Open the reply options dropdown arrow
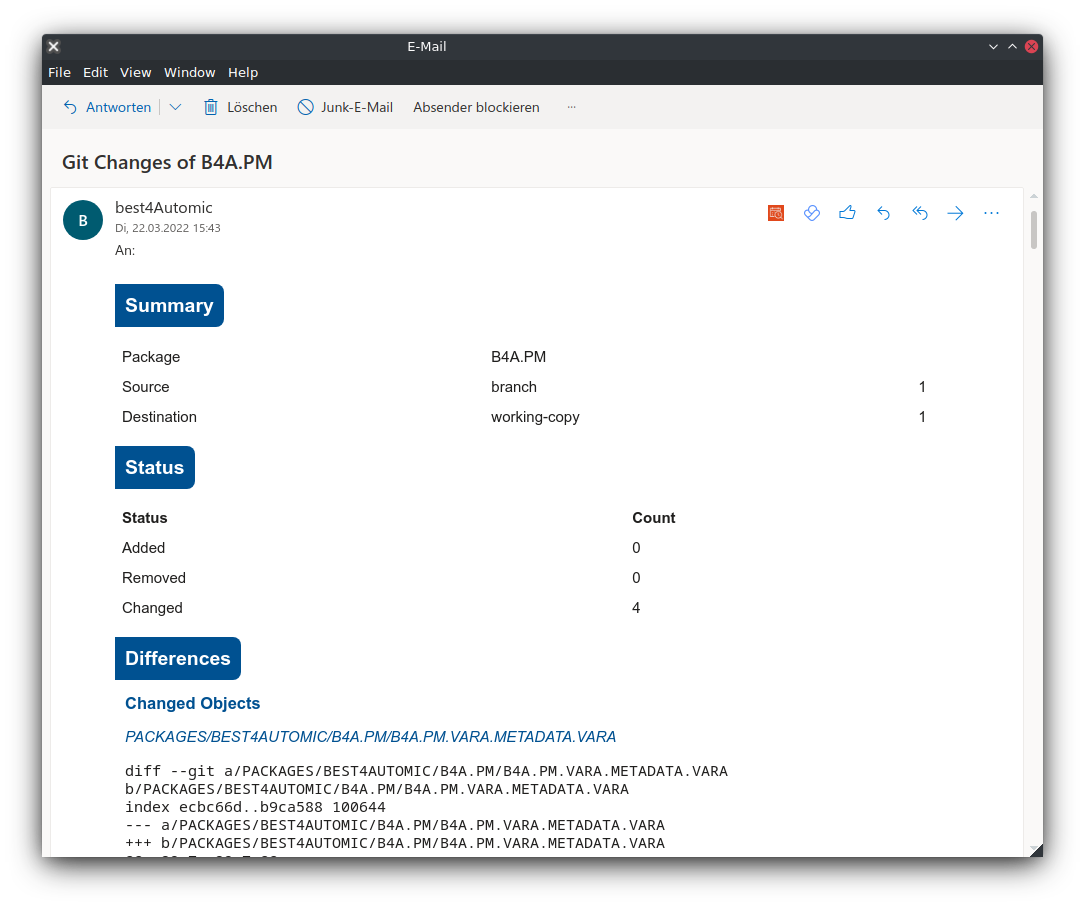1085x907 pixels. 175,107
